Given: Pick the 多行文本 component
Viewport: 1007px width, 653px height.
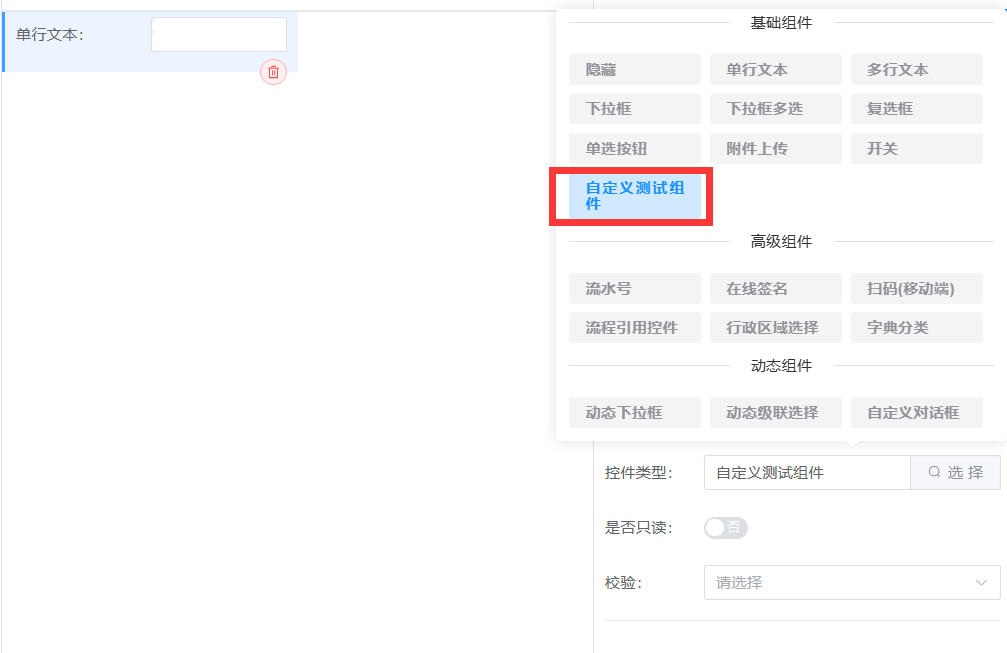Looking at the screenshot, I should [916, 69].
